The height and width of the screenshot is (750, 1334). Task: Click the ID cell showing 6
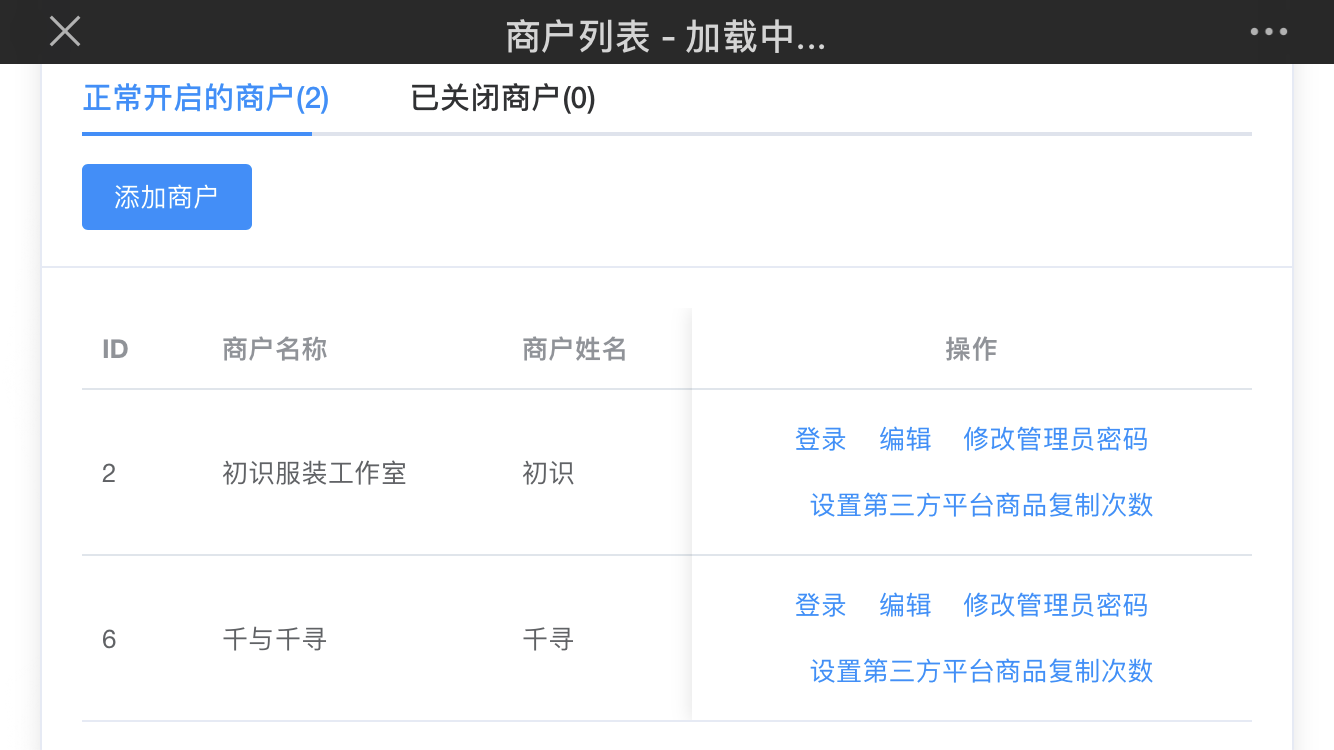109,639
